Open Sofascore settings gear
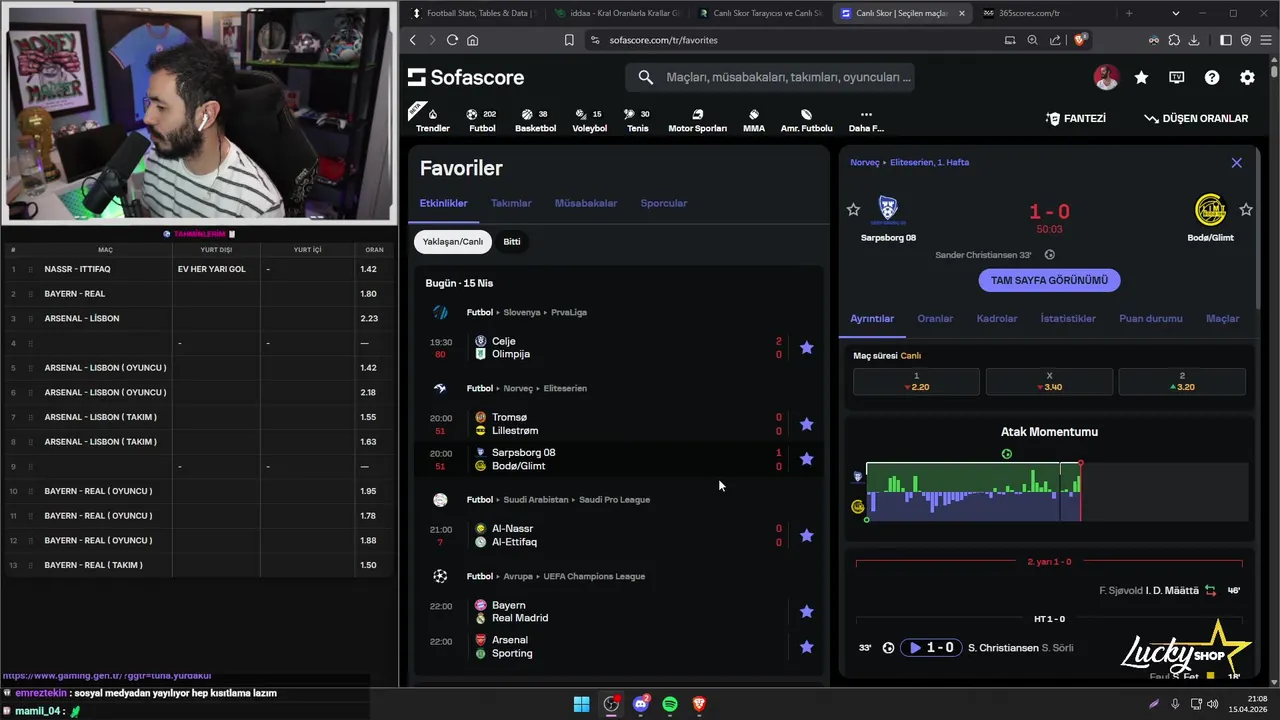Viewport: 1280px width, 720px height. coord(1247,77)
